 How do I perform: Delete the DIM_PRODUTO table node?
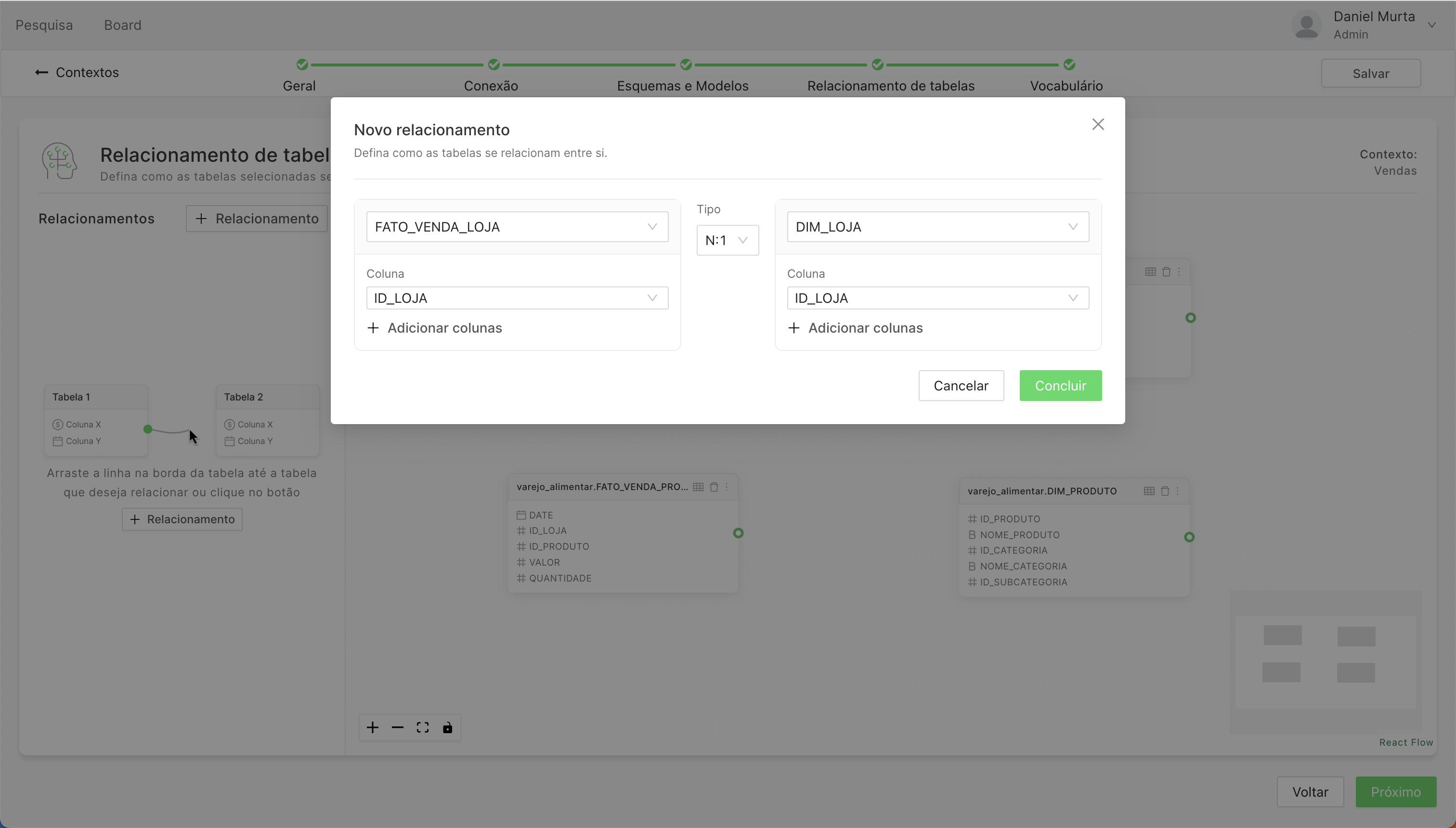click(x=1165, y=491)
